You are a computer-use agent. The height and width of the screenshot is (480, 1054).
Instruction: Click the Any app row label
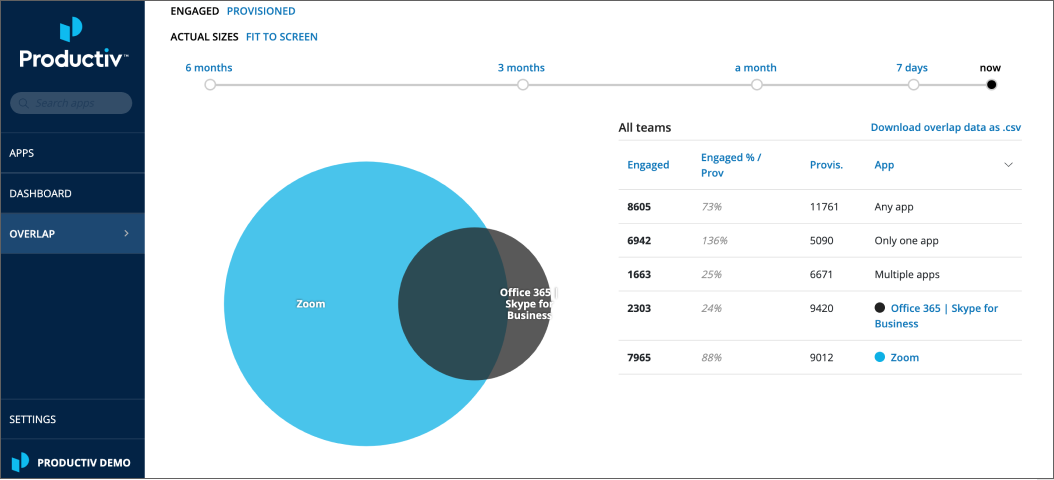(x=894, y=207)
